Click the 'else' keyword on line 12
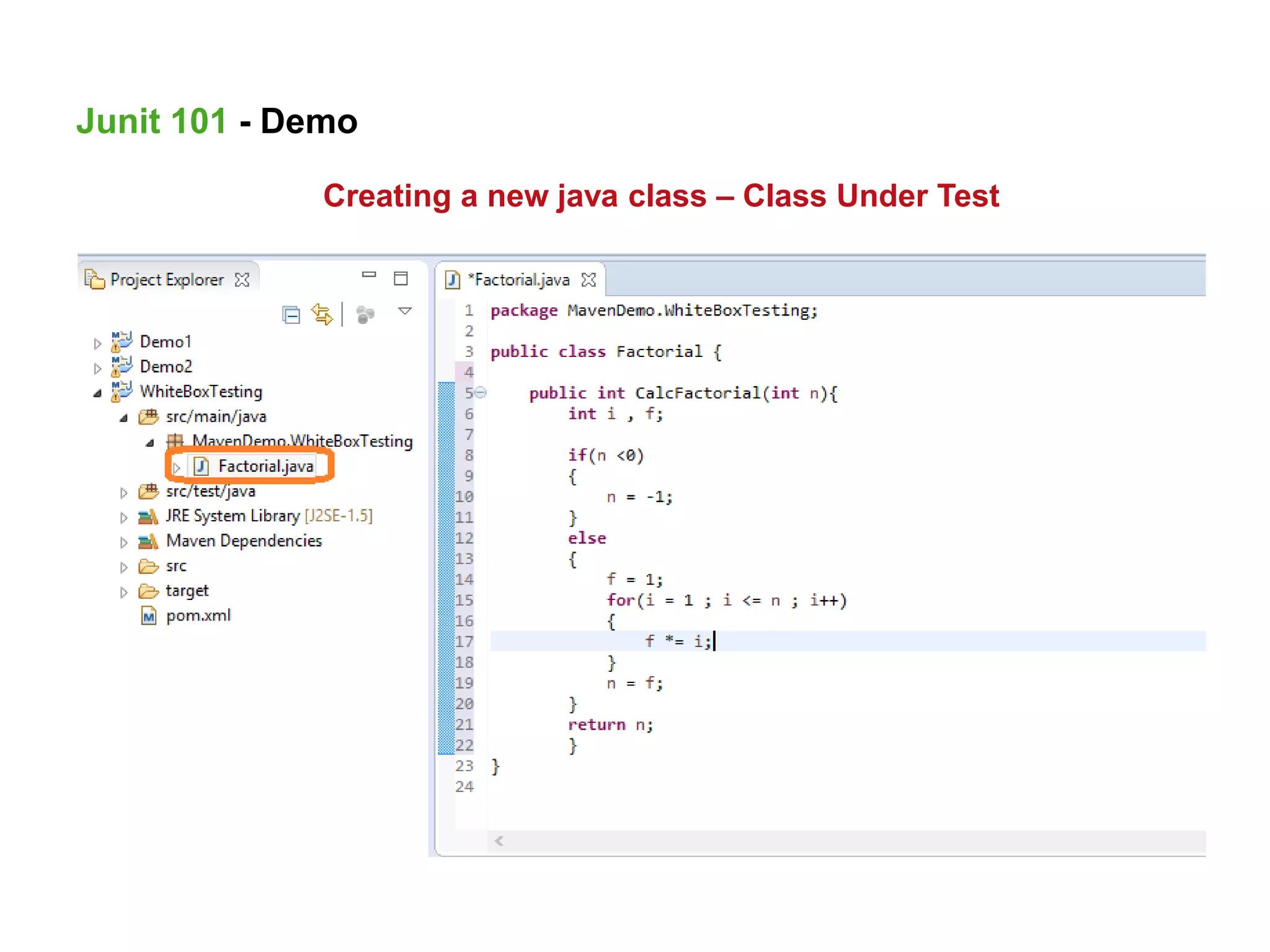 pos(587,538)
